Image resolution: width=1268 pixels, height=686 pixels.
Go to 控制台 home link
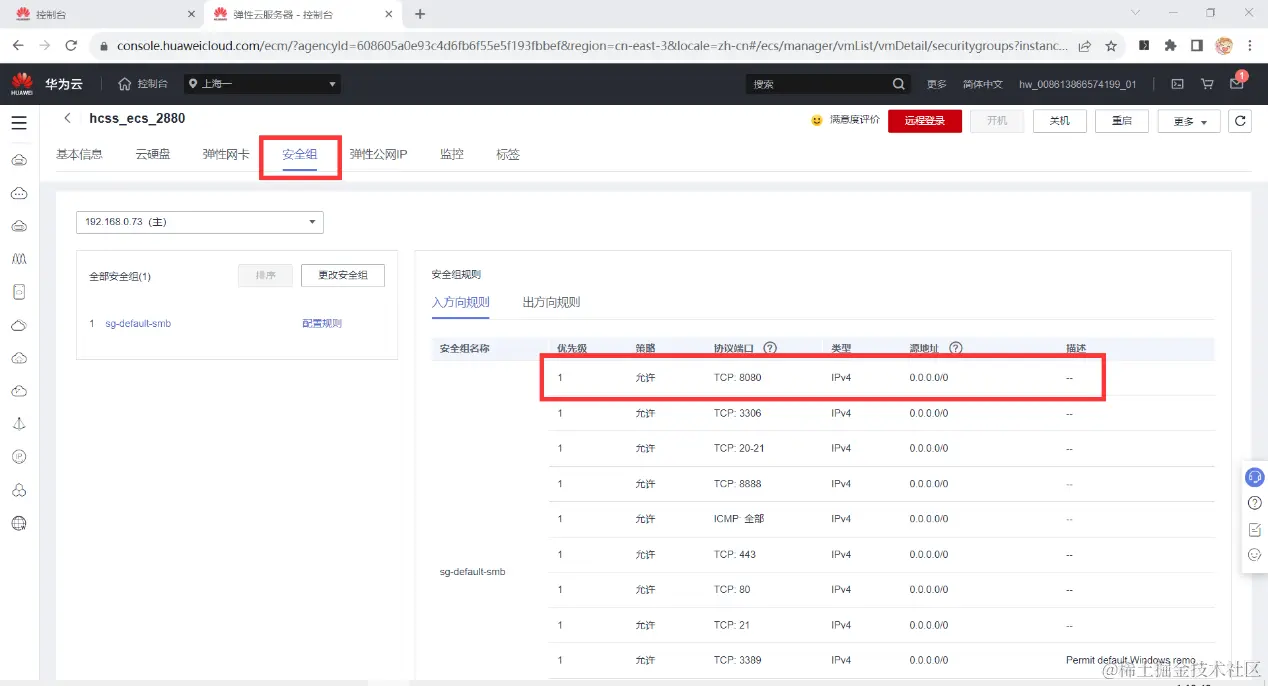pos(143,84)
